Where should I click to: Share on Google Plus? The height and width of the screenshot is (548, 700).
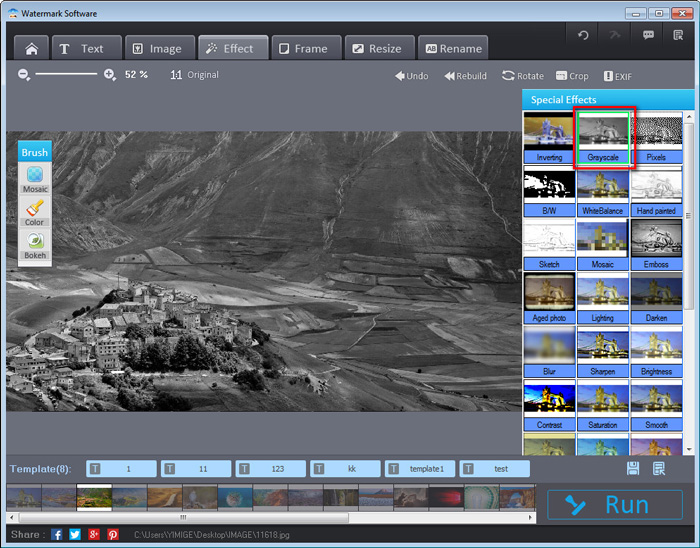coord(94,534)
